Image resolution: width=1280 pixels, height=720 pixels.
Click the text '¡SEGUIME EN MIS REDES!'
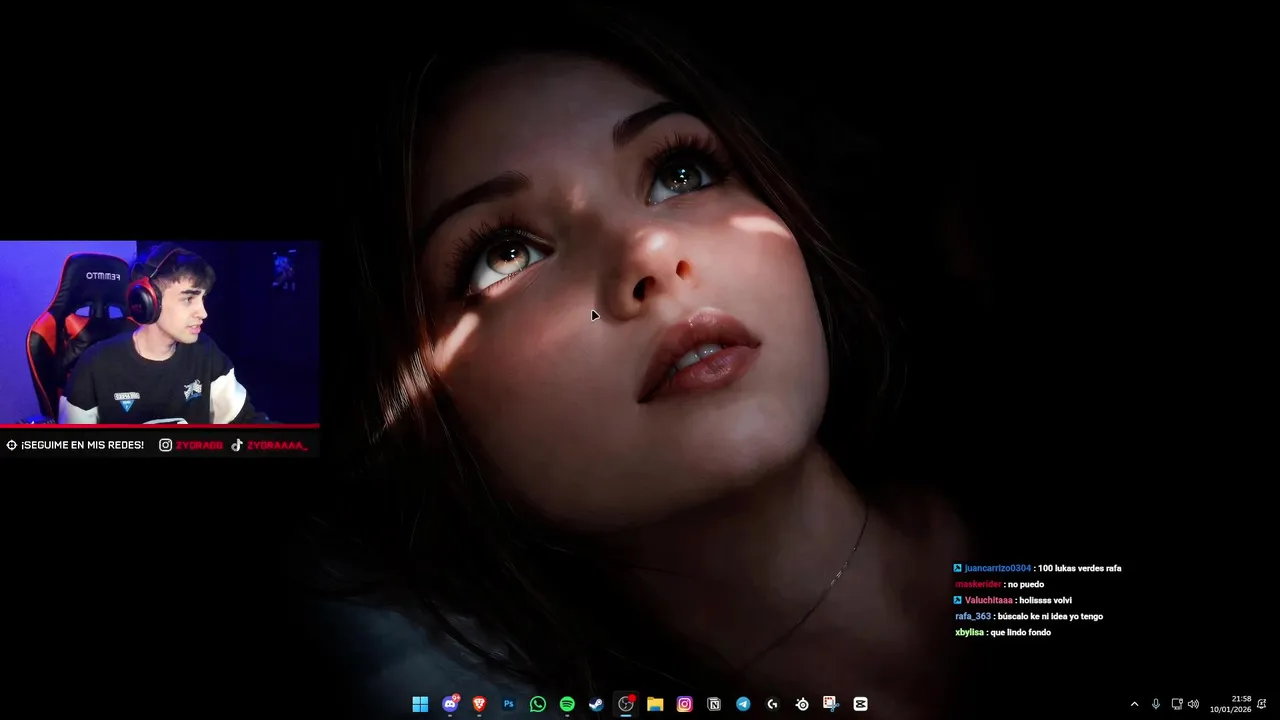tap(82, 445)
